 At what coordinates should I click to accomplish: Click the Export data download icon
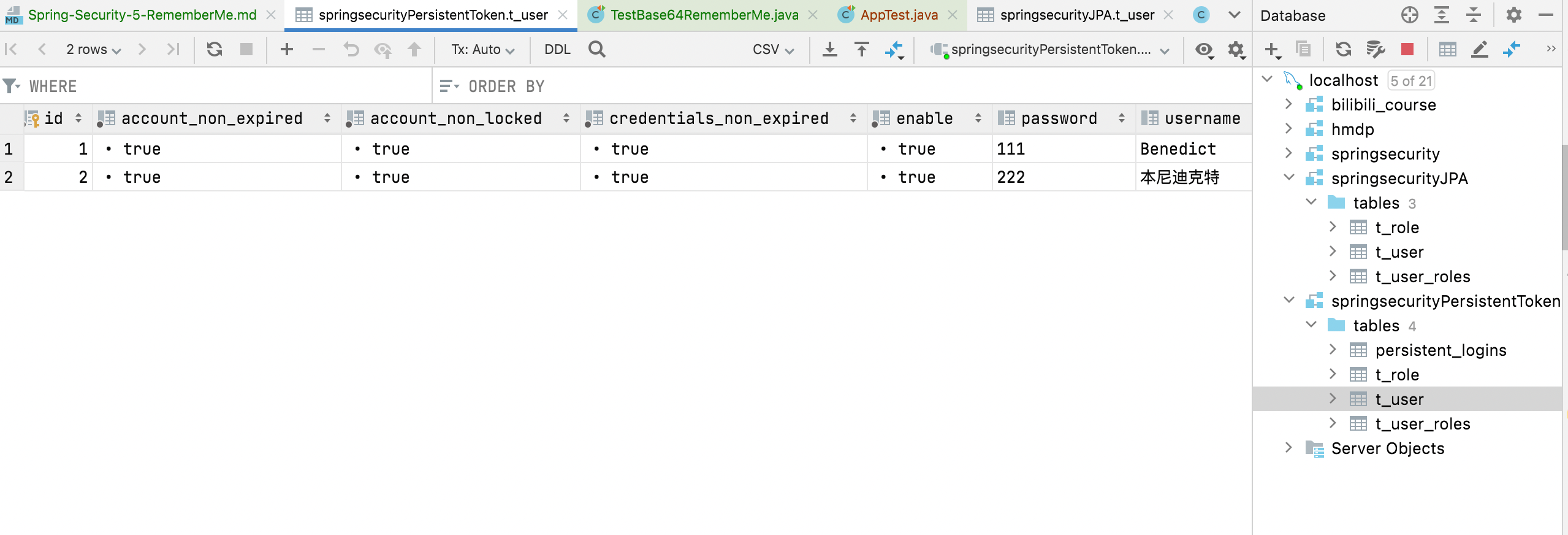[829, 49]
